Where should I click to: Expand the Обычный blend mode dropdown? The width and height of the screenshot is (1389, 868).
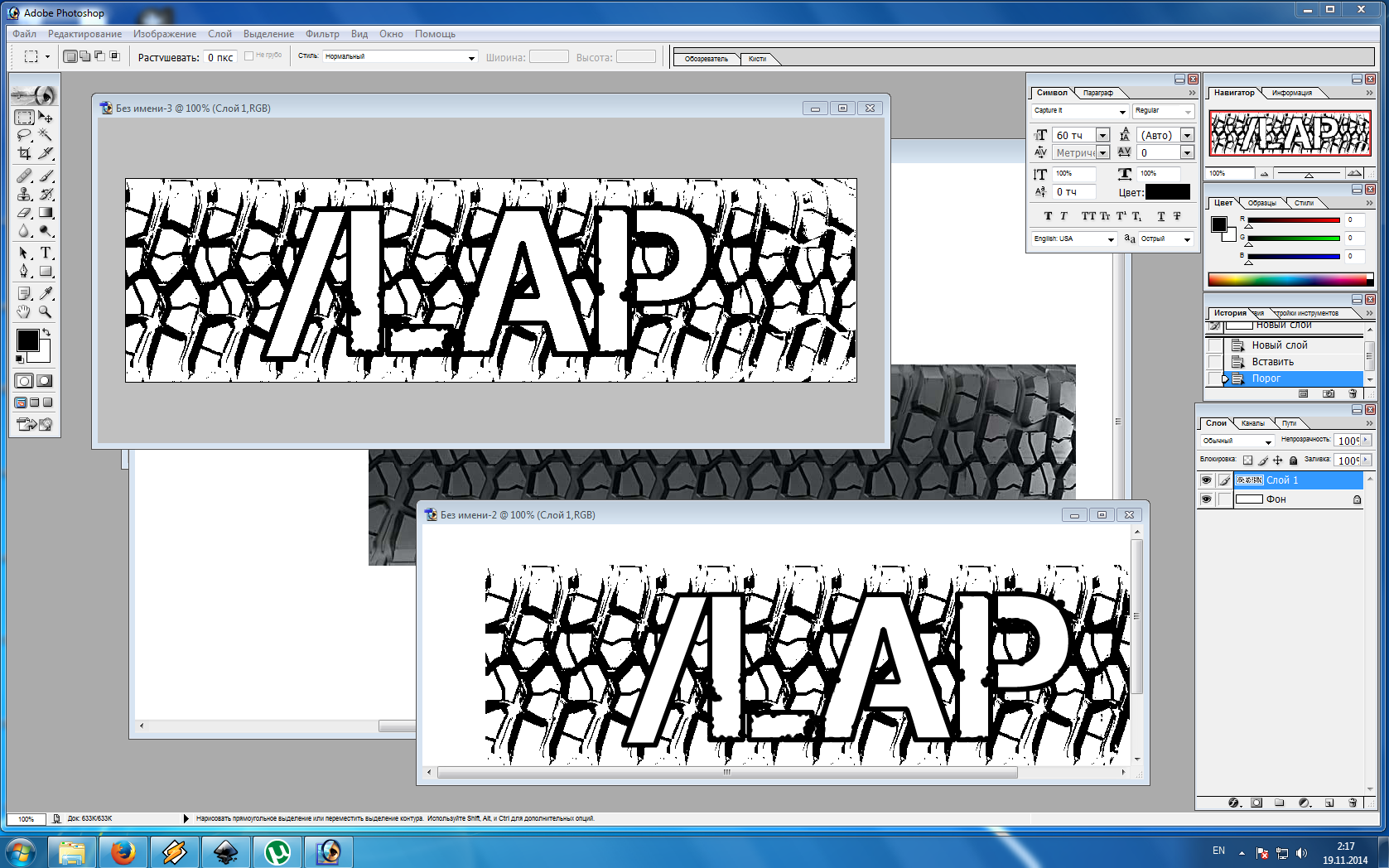pos(1267,441)
